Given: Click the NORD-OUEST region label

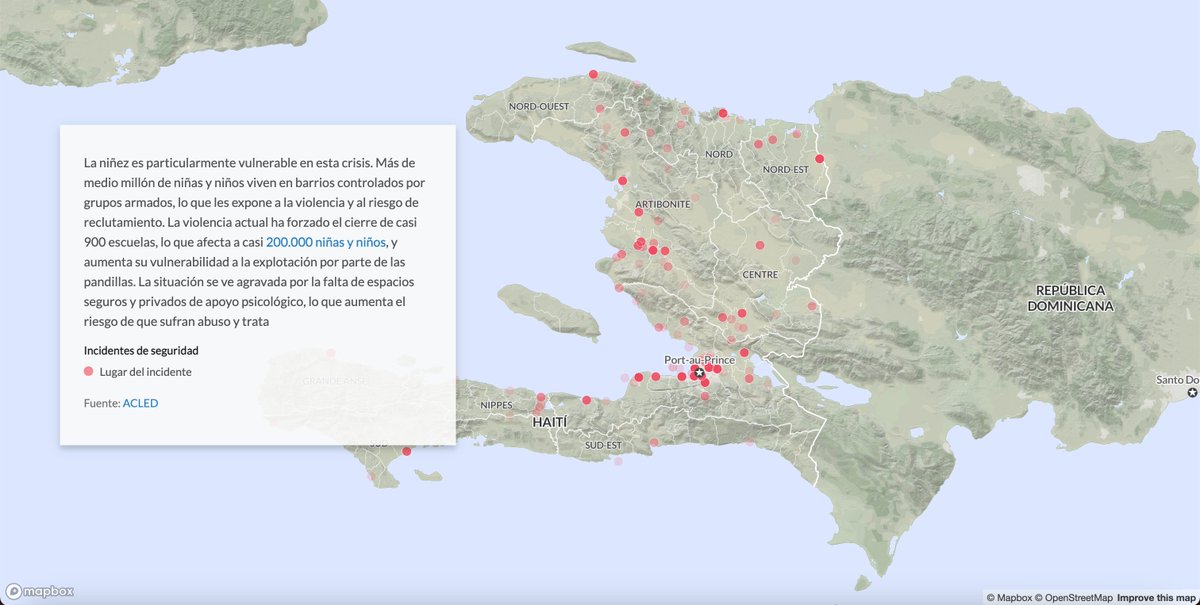Looking at the screenshot, I should (x=540, y=106).
